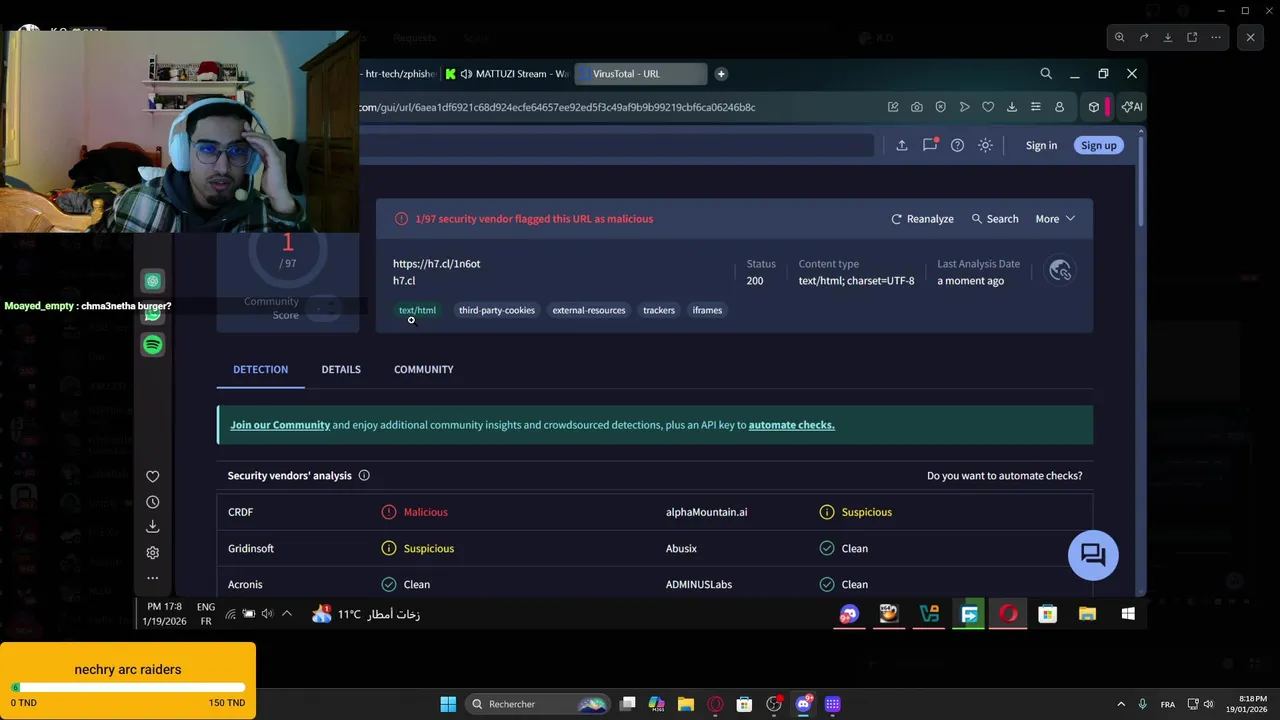Click the forward arrow icon in viewer toolbar
This screenshot has height=720, width=1280.
point(1144,37)
